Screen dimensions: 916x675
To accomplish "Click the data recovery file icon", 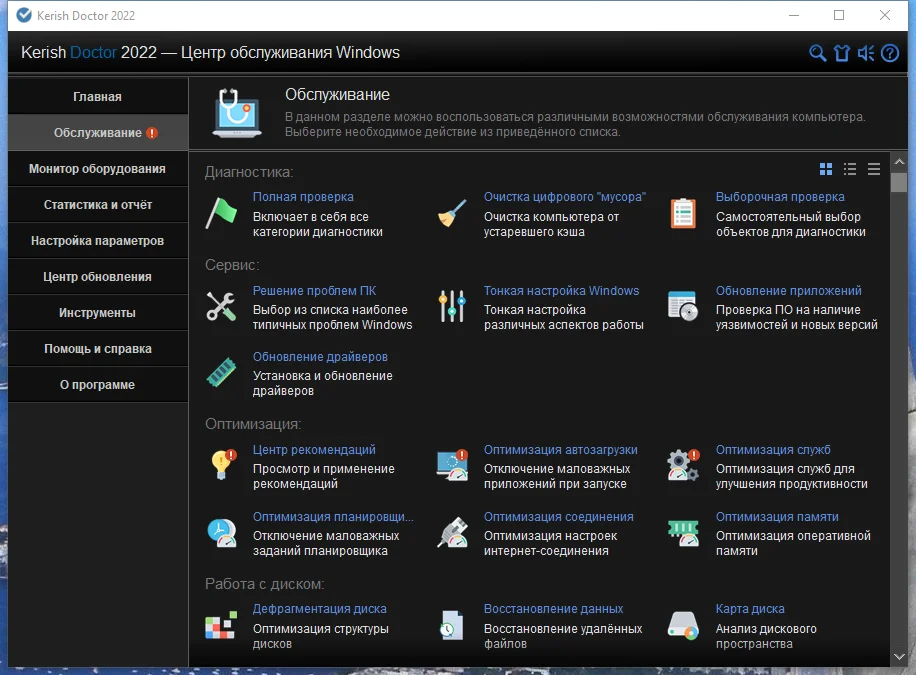I will click(452, 625).
